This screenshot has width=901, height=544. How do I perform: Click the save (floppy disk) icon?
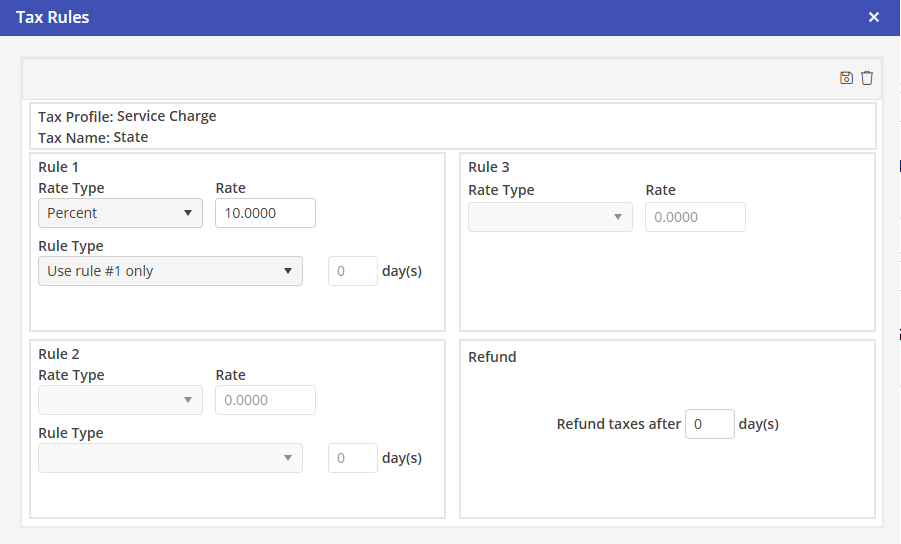(x=846, y=78)
